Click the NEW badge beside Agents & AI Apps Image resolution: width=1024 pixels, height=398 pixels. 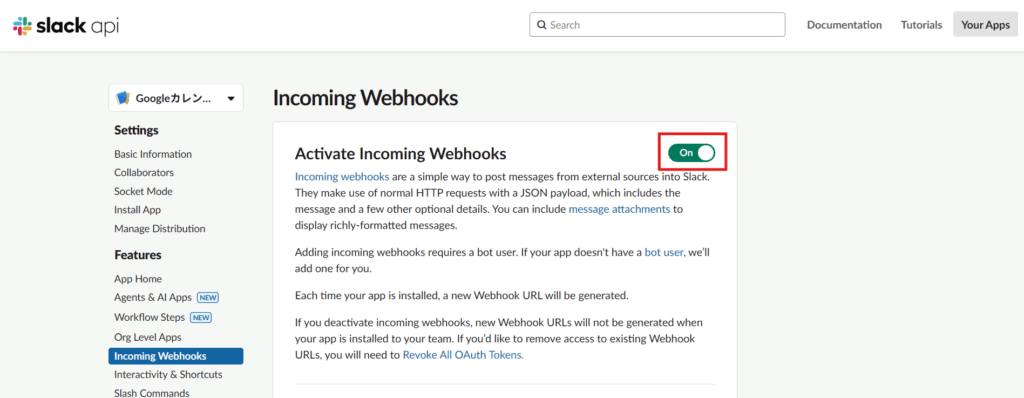(x=208, y=298)
